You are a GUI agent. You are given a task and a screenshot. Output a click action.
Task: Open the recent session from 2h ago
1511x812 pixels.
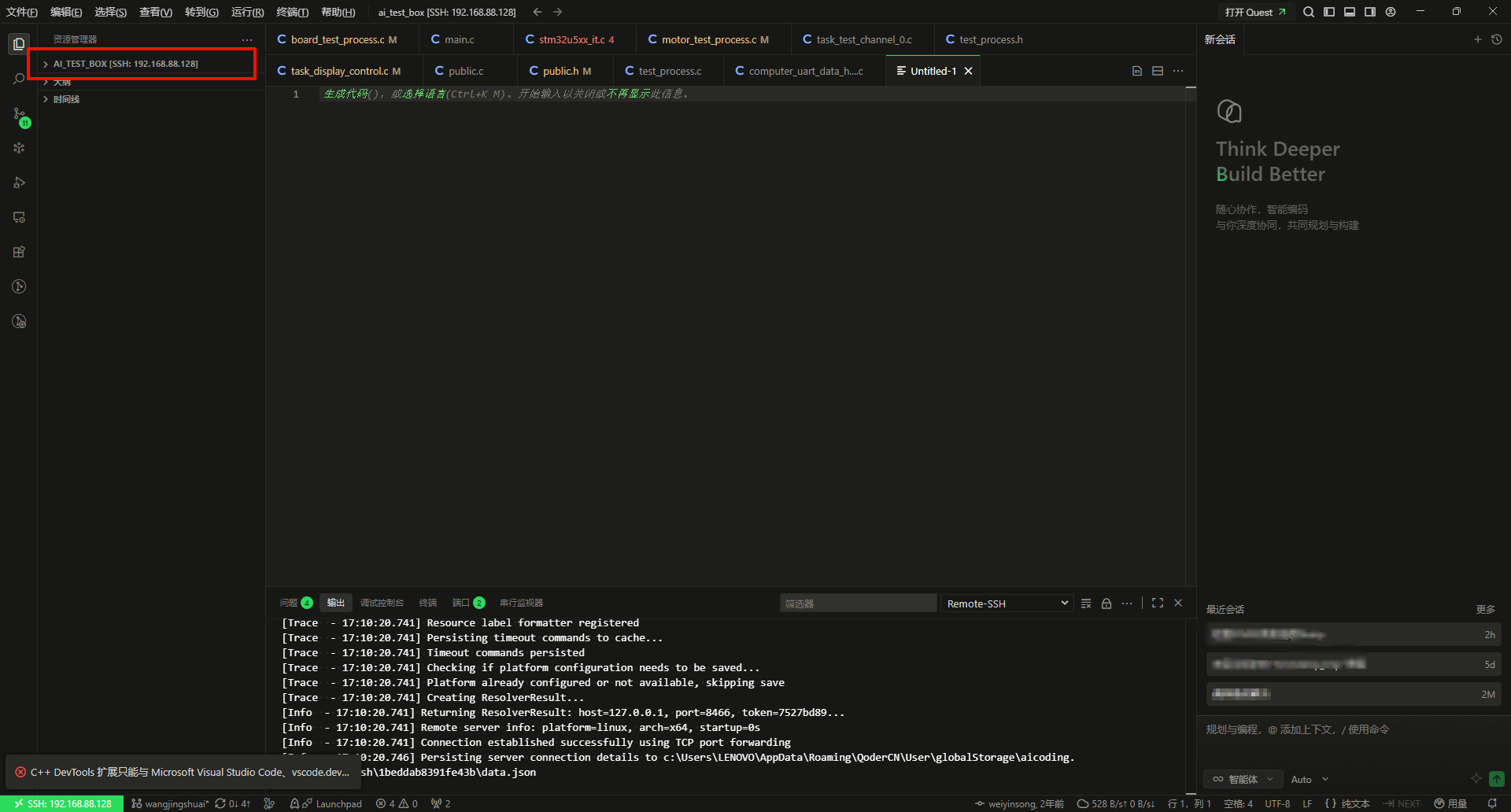[1354, 635]
